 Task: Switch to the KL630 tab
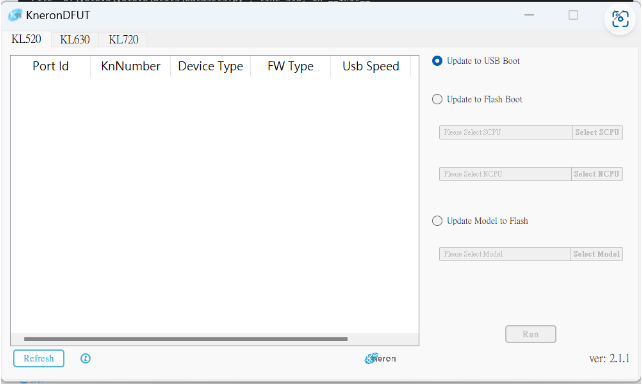pyautogui.click(x=75, y=39)
